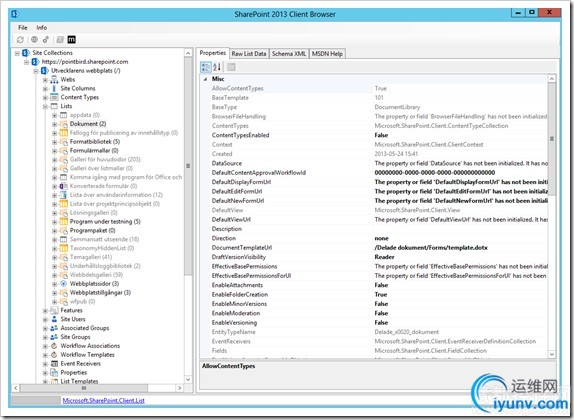This screenshot has height=420, width=574.
Task: Click the Program under testning list icon
Action: (64, 222)
